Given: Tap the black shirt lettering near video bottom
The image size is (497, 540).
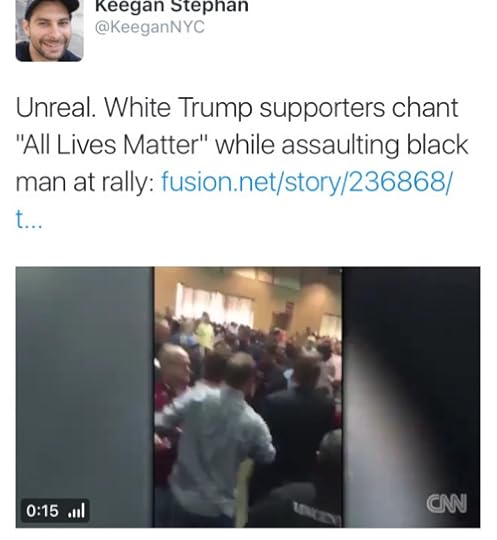Looking at the screenshot, I should tap(317, 513).
